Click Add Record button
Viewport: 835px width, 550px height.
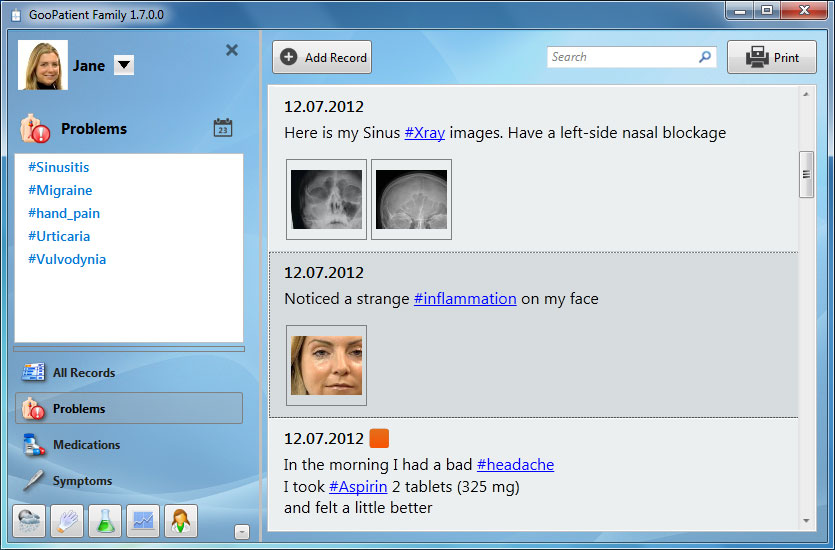pyautogui.click(x=322, y=57)
